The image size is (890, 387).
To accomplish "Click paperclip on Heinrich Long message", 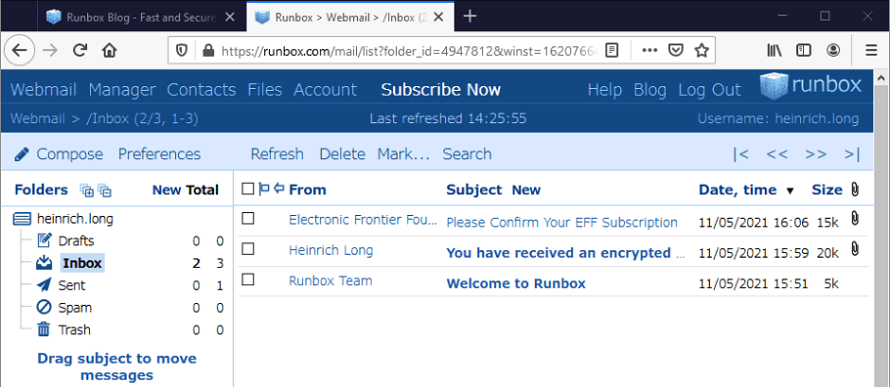I will pos(855,249).
